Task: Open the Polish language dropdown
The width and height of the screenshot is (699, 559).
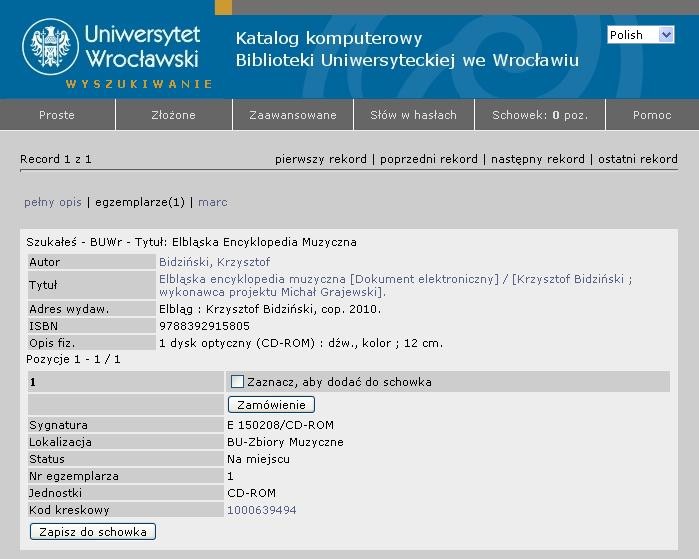Action: (641, 35)
